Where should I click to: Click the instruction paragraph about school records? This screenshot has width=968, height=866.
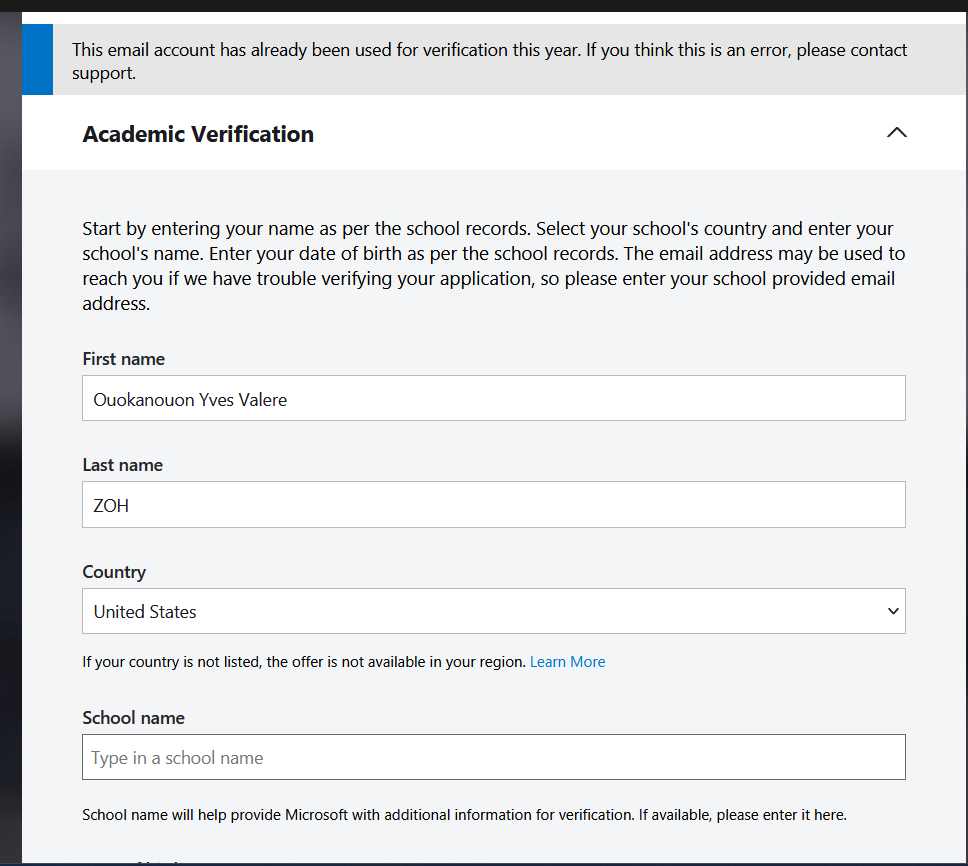494,266
